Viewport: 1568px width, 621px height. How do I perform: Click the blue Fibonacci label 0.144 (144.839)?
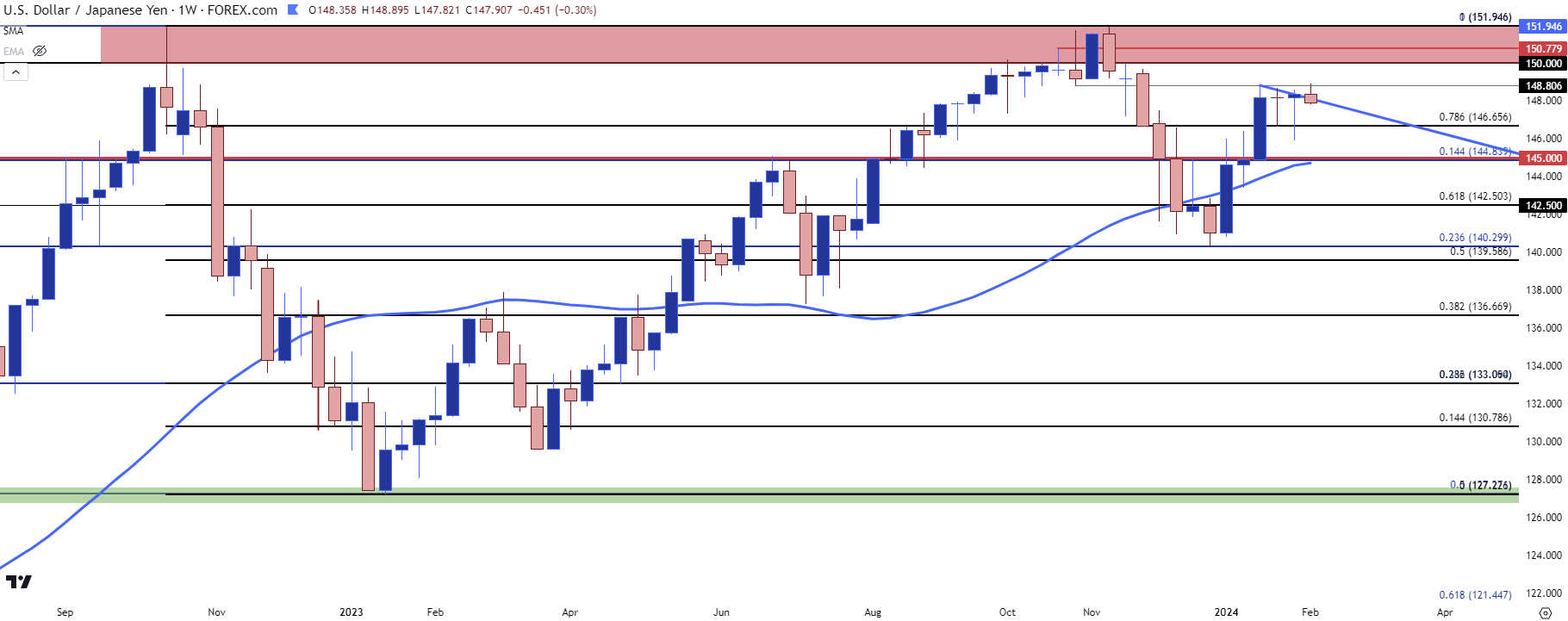pyautogui.click(x=1475, y=152)
